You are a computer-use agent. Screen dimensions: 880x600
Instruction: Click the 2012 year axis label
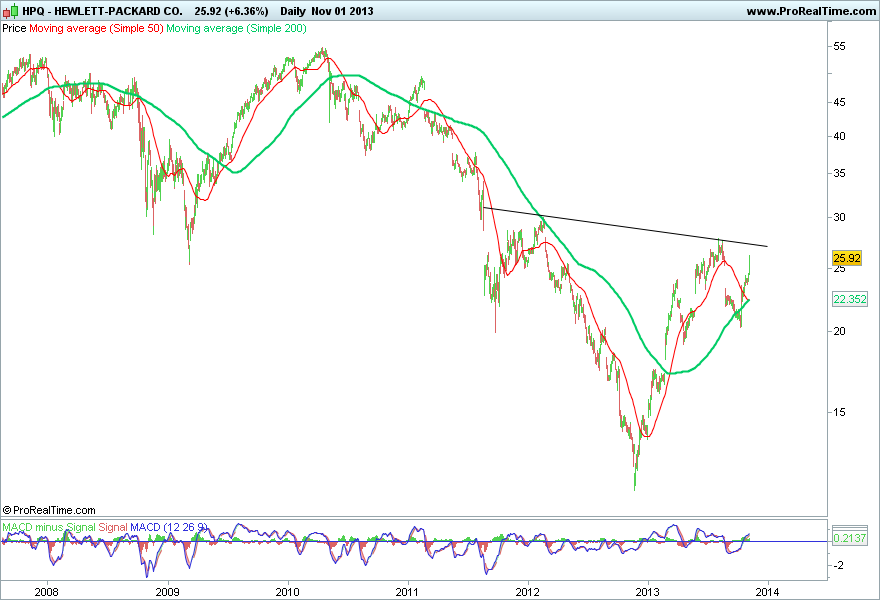click(x=528, y=592)
